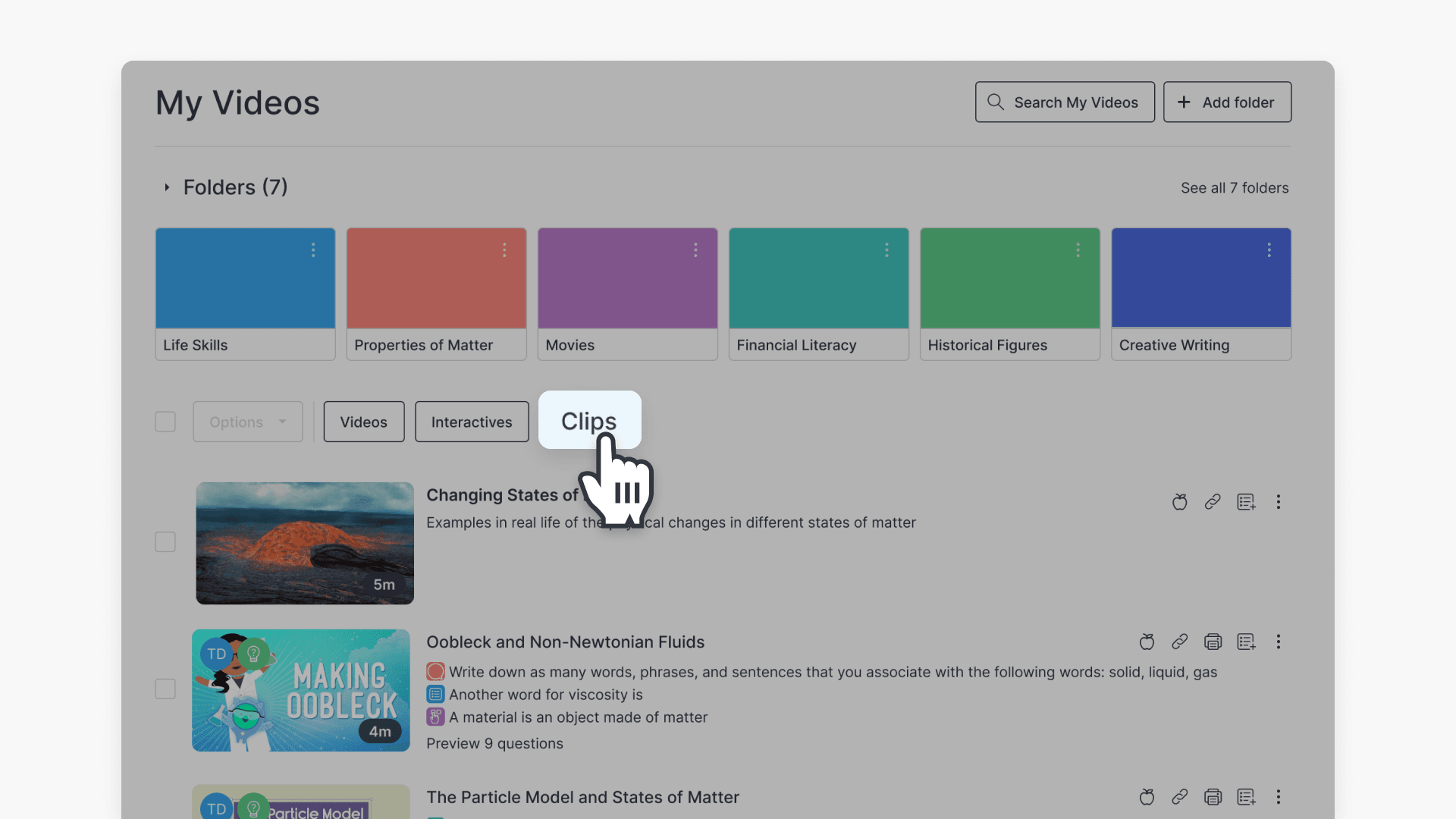Open the three-dot menu on Creative Writing folder

[1270, 250]
